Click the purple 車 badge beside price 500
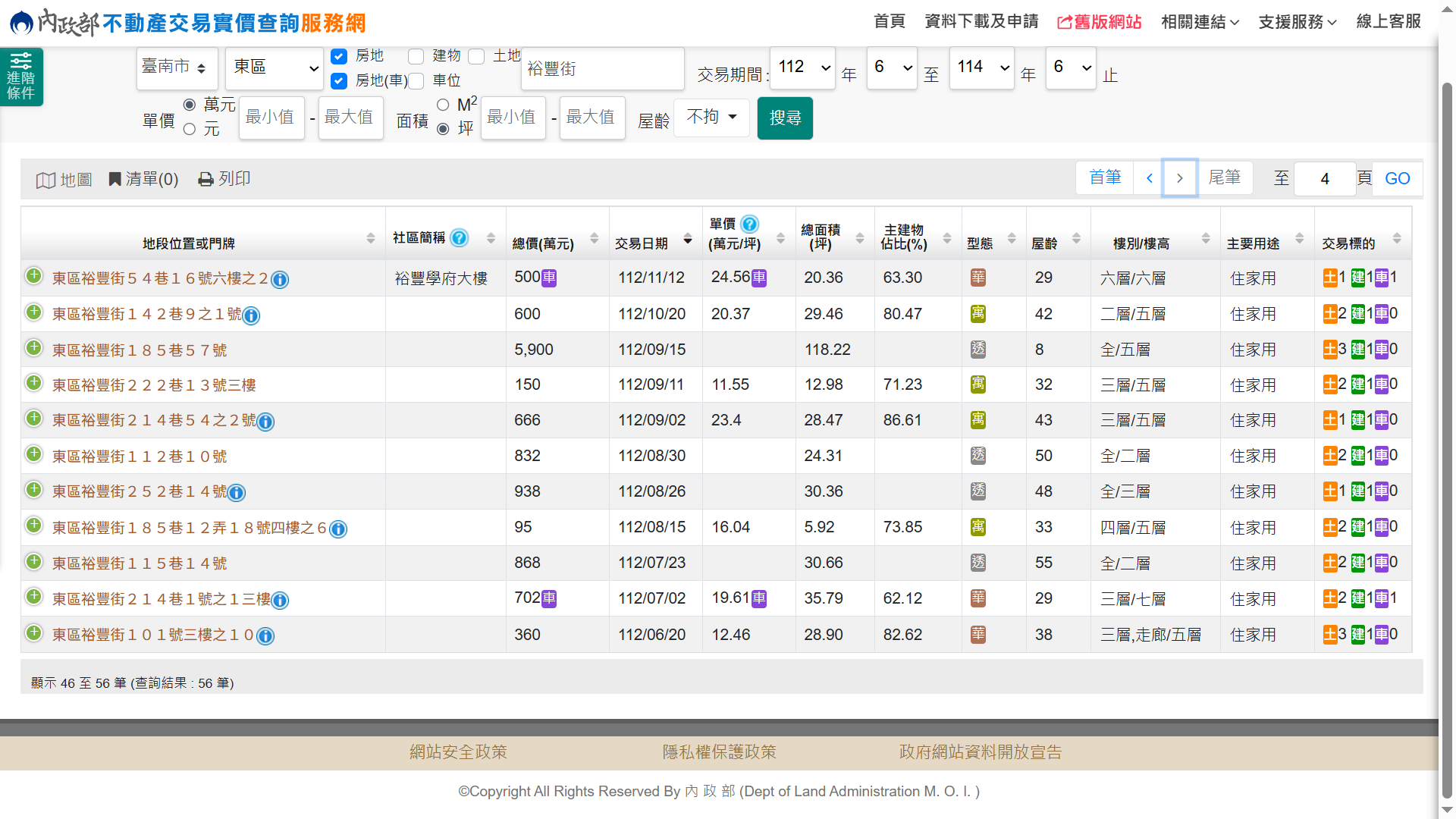Viewport: 1456px width, 819px height. point(549,278)
